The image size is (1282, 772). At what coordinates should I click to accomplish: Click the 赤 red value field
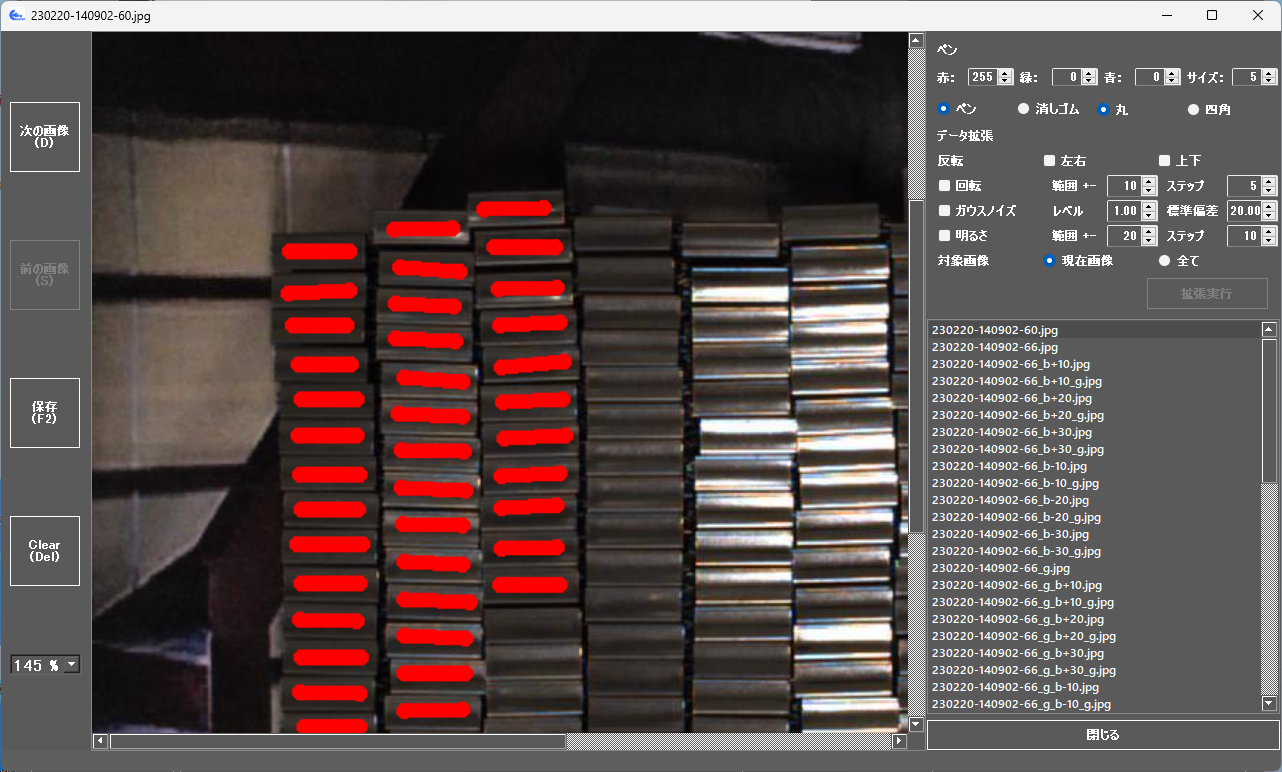982,76
